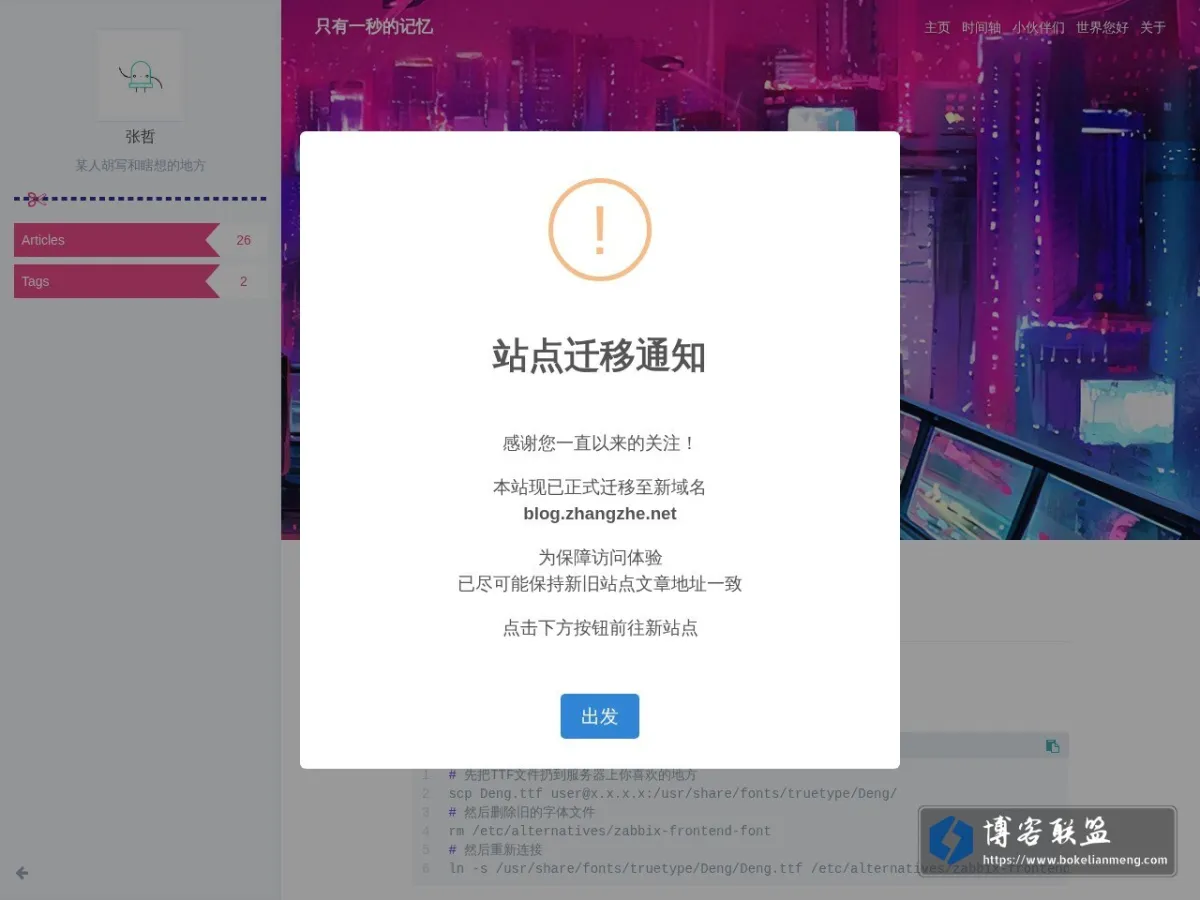Click the copy code icon on code block
Viewport: 1200px width, 900px height.
point(1052,746)
